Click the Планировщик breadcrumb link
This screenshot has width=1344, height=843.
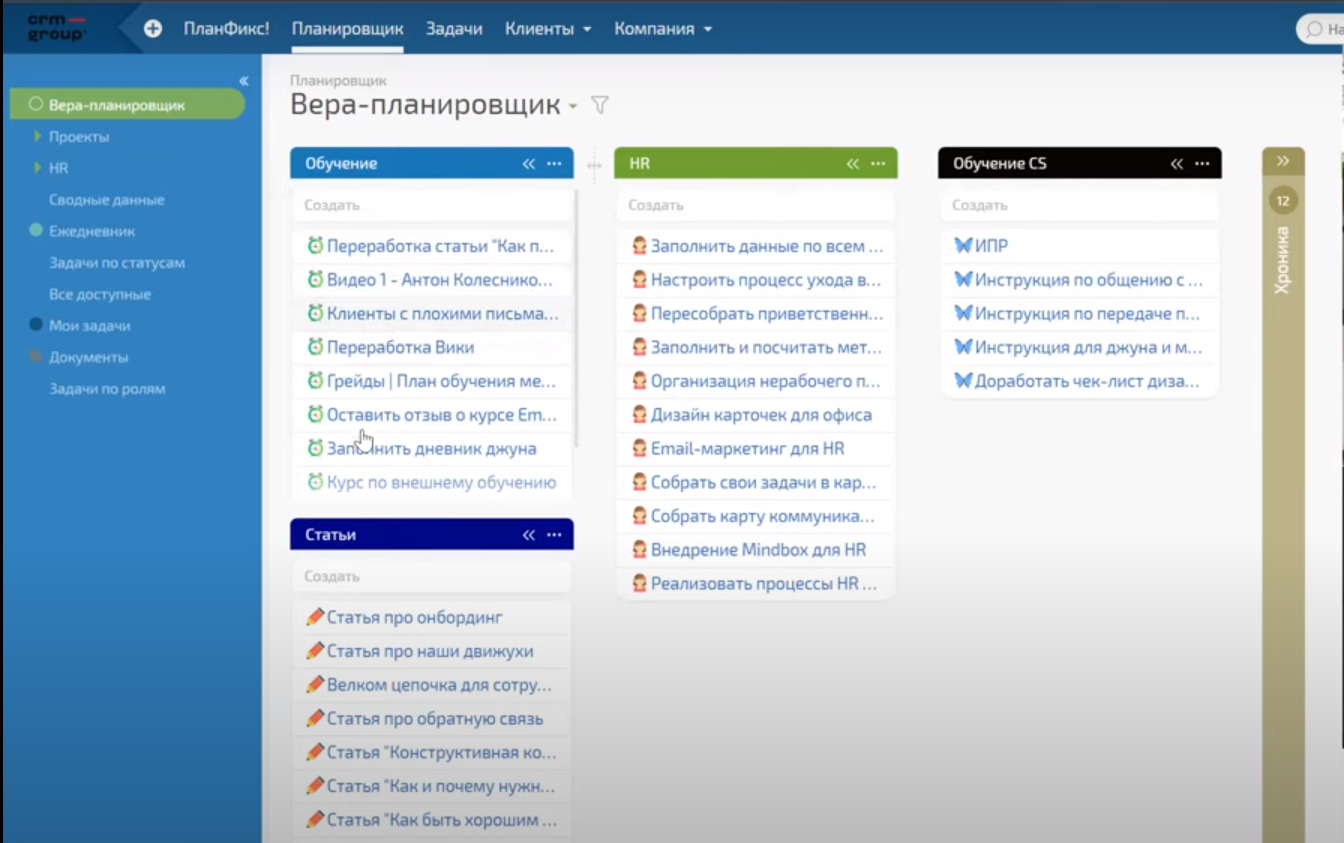point(338,80)
